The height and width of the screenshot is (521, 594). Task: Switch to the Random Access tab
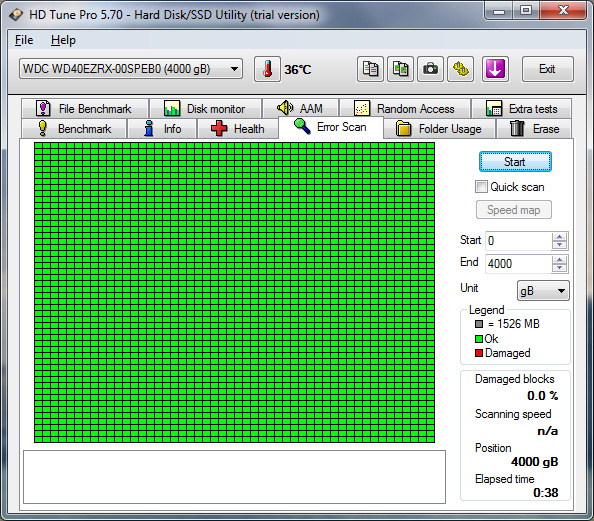tap(405, 109)
